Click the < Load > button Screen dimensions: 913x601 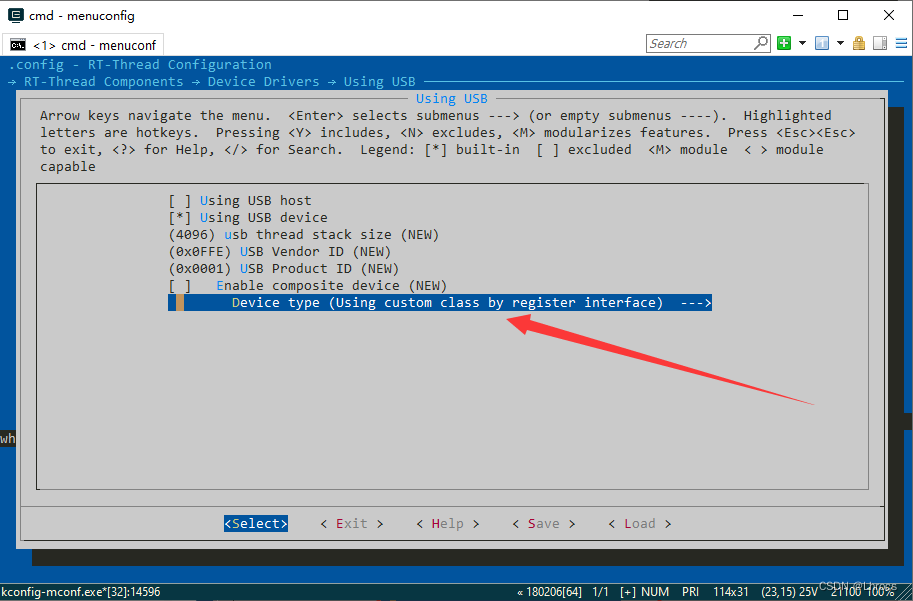pos(639,524)
